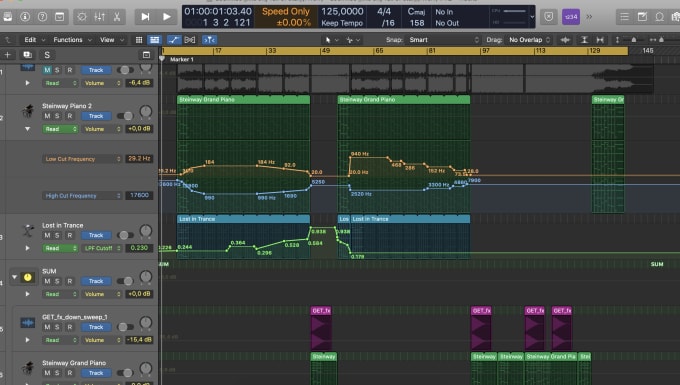Screen dimensions: 680x385
Task: Adjust the SUM track pan knob
Action: [x=146, y=277]
